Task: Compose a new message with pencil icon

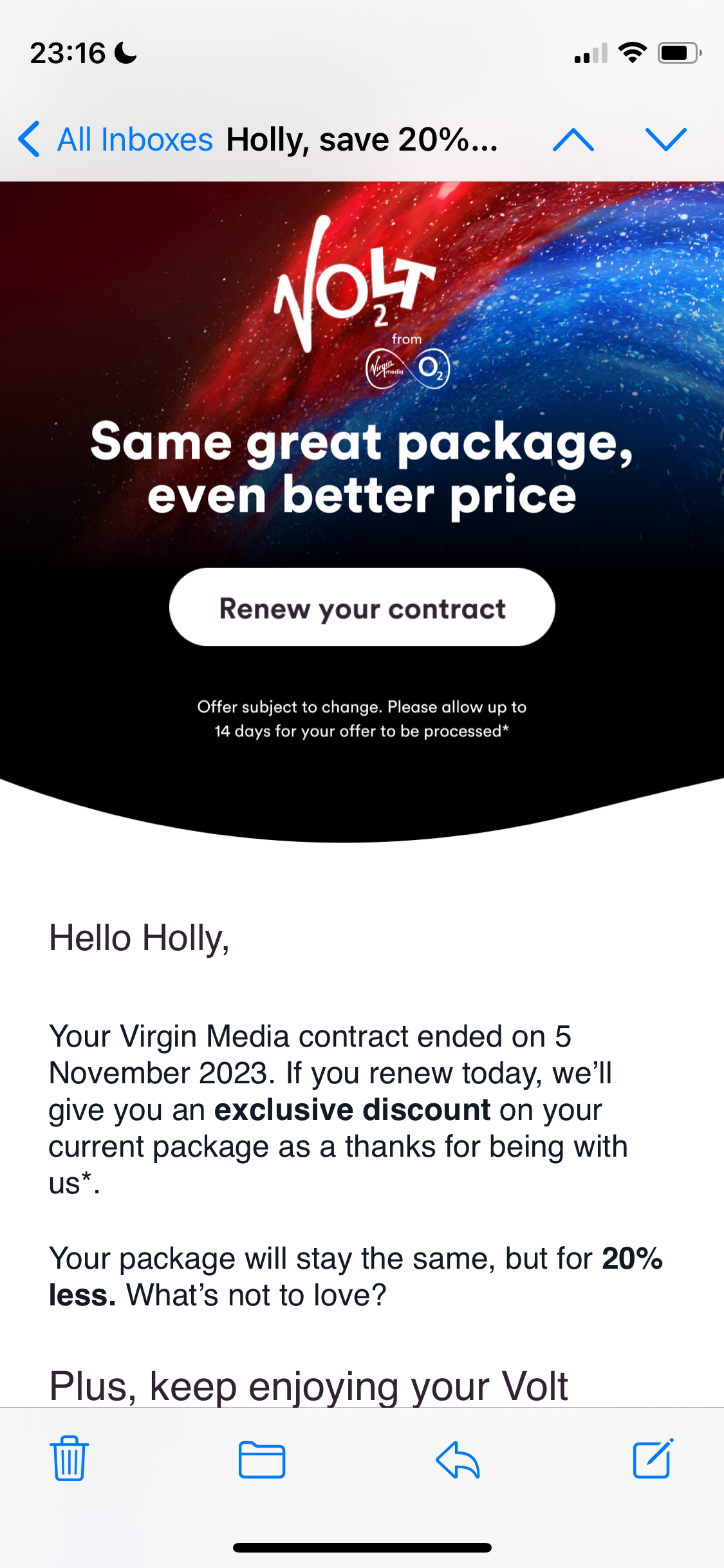Action: [653, 1458]
